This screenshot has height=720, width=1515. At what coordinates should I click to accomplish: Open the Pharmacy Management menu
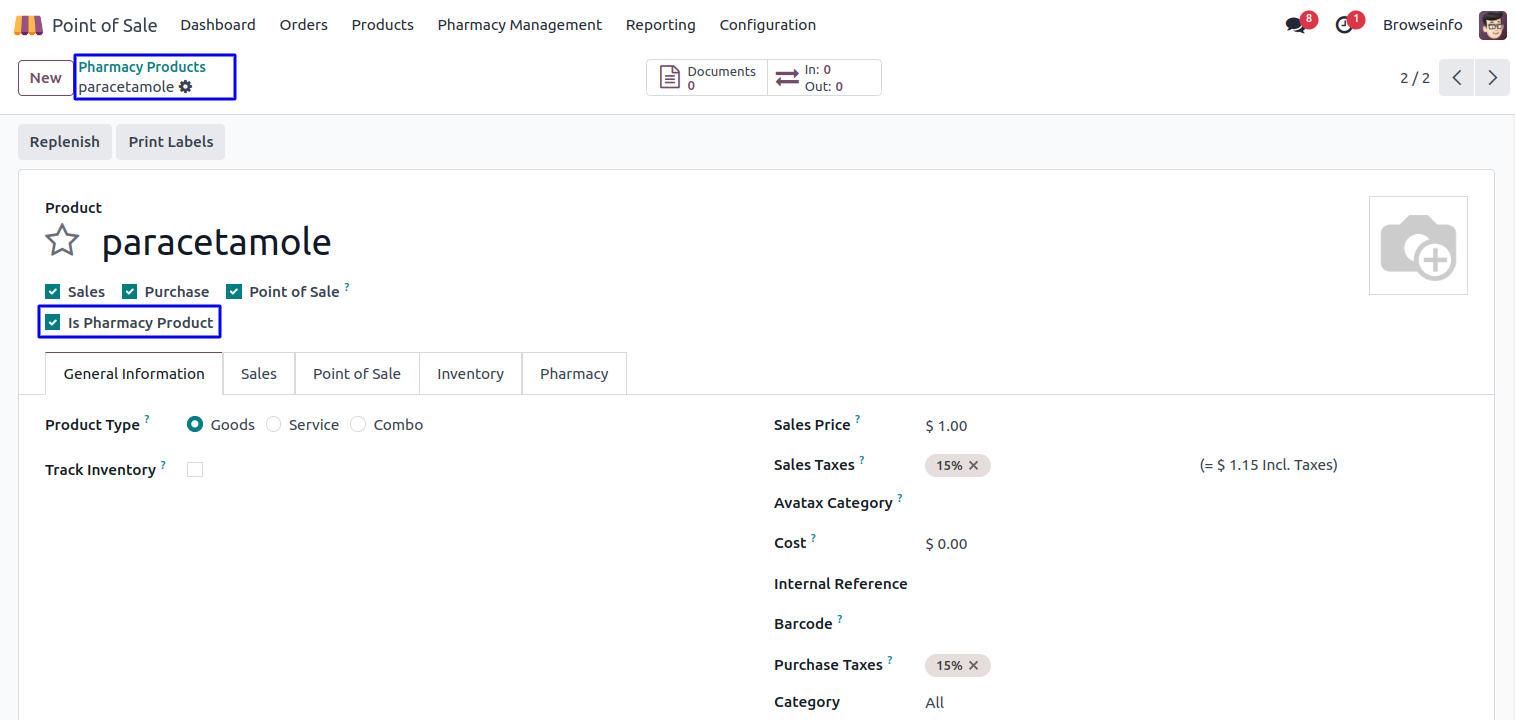pyautogui.click(x=519, y=25)
